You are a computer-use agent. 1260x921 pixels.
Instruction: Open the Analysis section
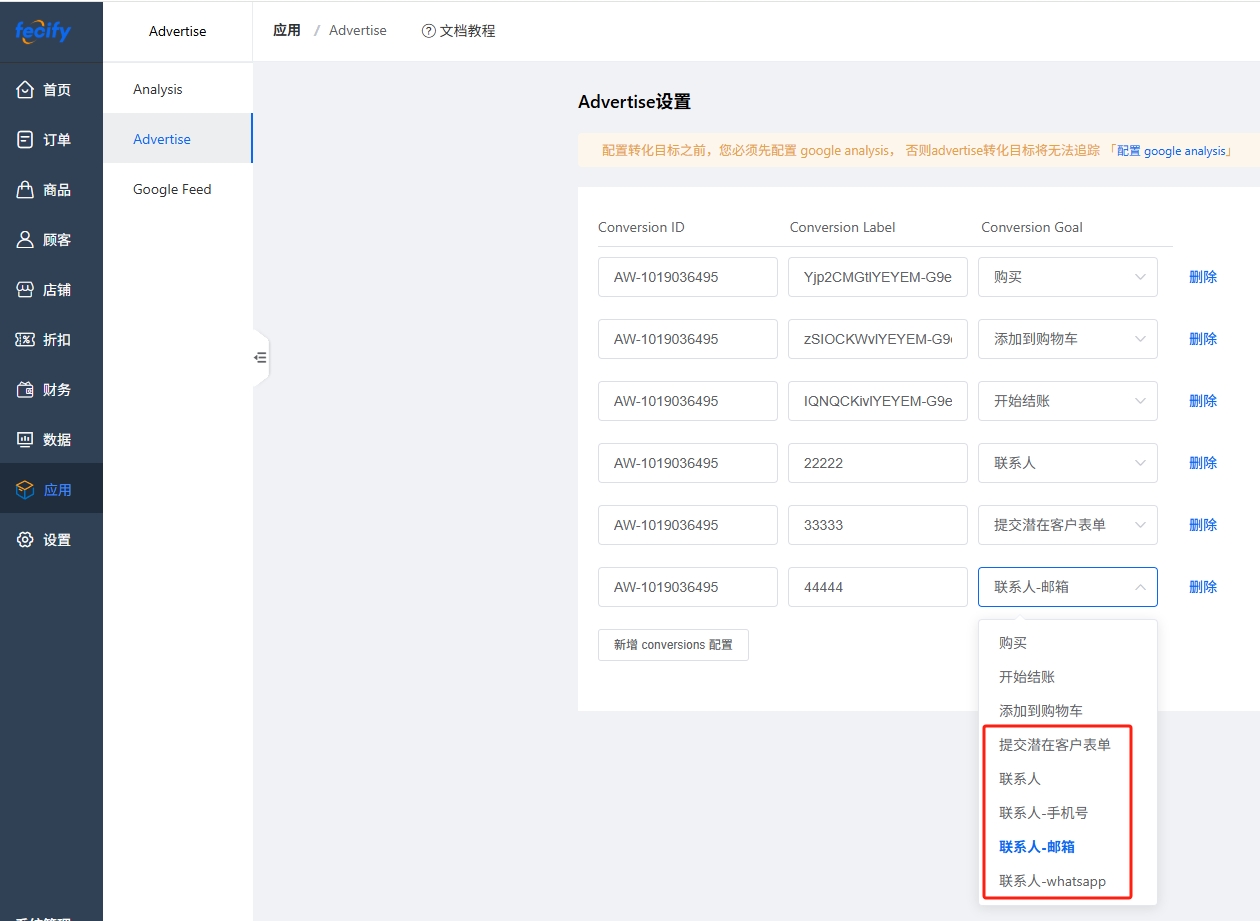tap(158, 89)
